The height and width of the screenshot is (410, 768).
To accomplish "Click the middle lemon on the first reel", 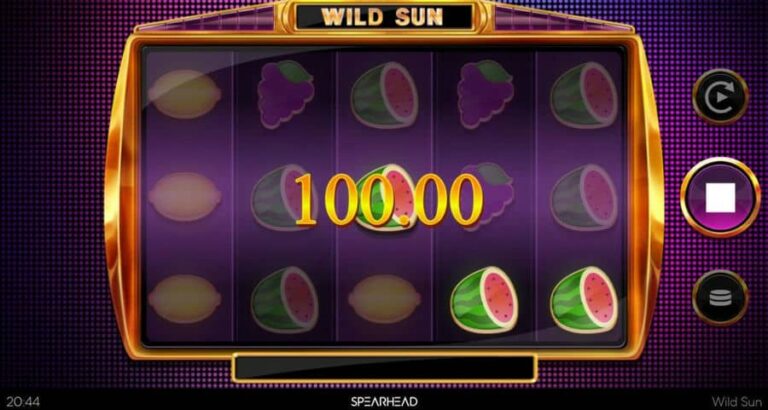I will 184,196.
